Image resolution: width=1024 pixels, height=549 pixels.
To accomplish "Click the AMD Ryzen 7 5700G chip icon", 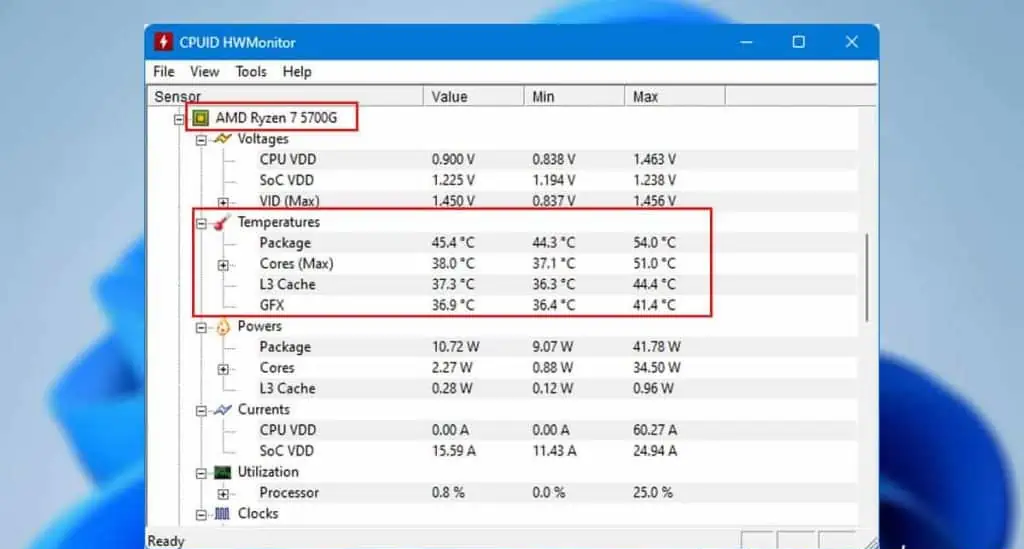I will point(200,118).
